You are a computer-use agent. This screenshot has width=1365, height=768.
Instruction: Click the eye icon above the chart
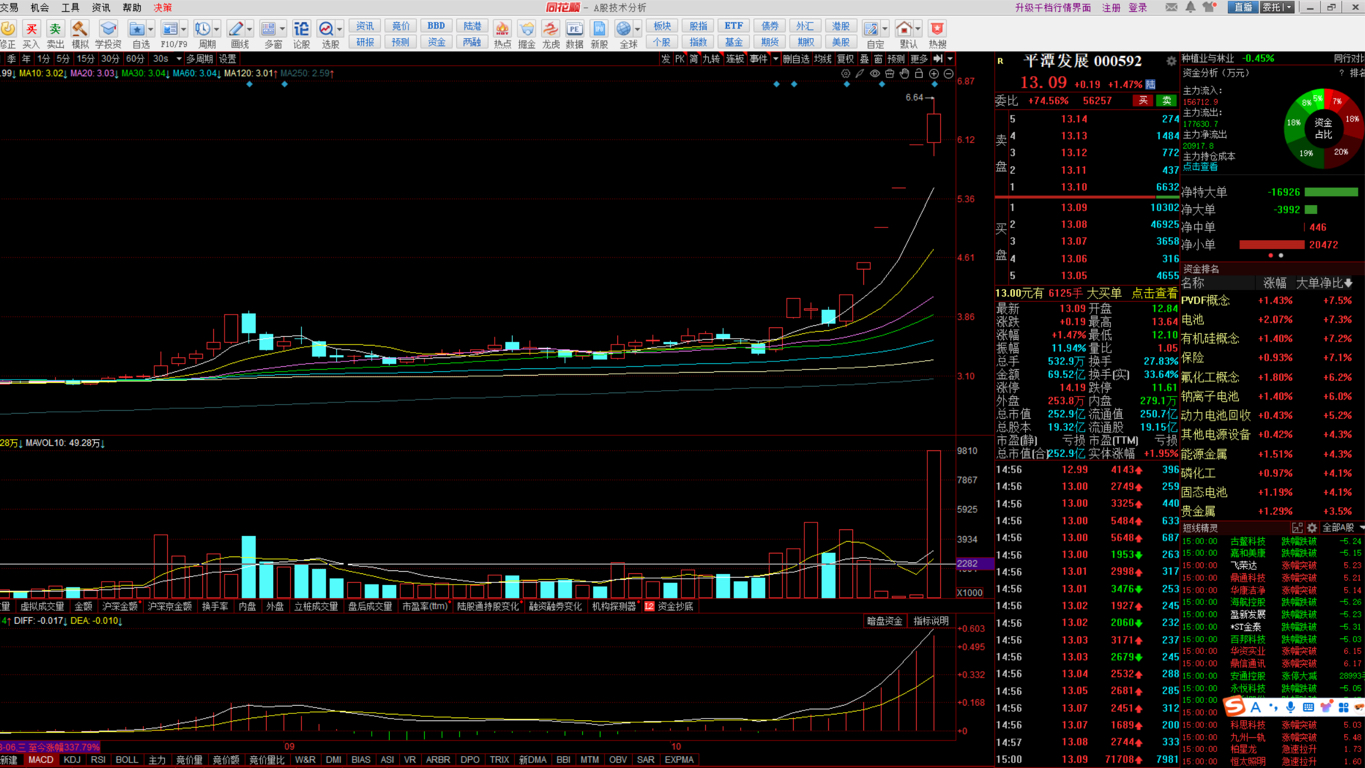875,74
